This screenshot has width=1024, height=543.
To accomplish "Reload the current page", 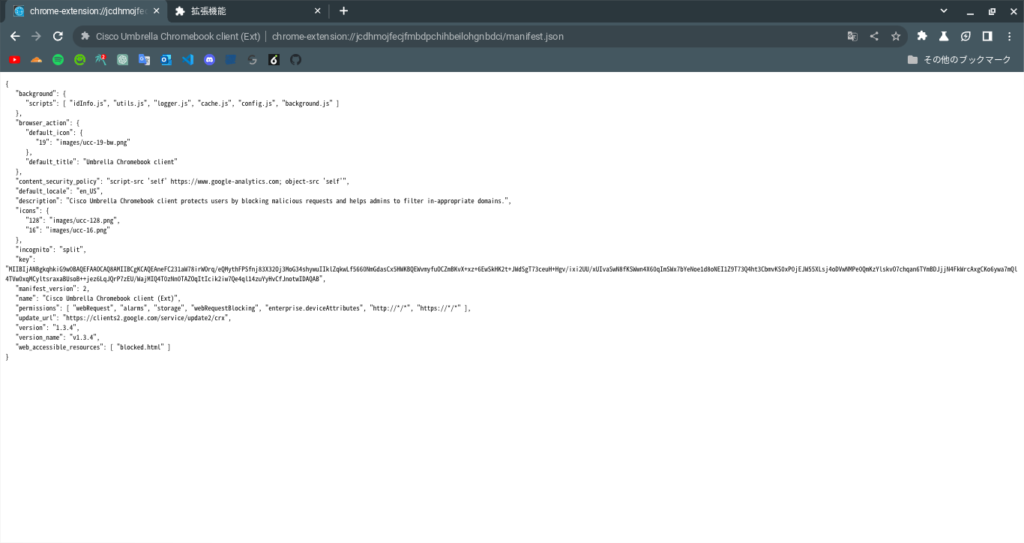I will [x=59, y=36].
